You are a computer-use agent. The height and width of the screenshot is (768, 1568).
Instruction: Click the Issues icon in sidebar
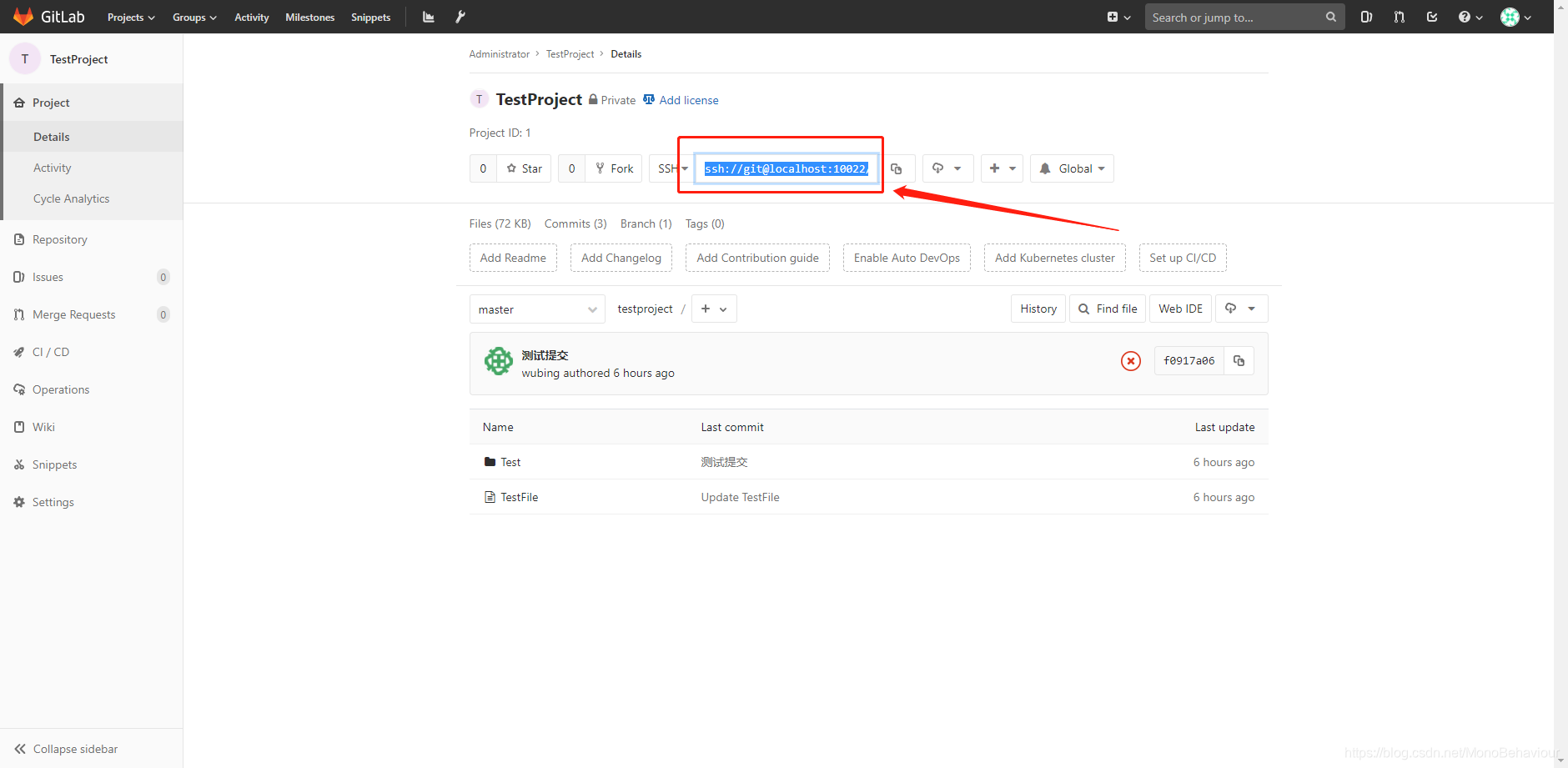[19, 277]
